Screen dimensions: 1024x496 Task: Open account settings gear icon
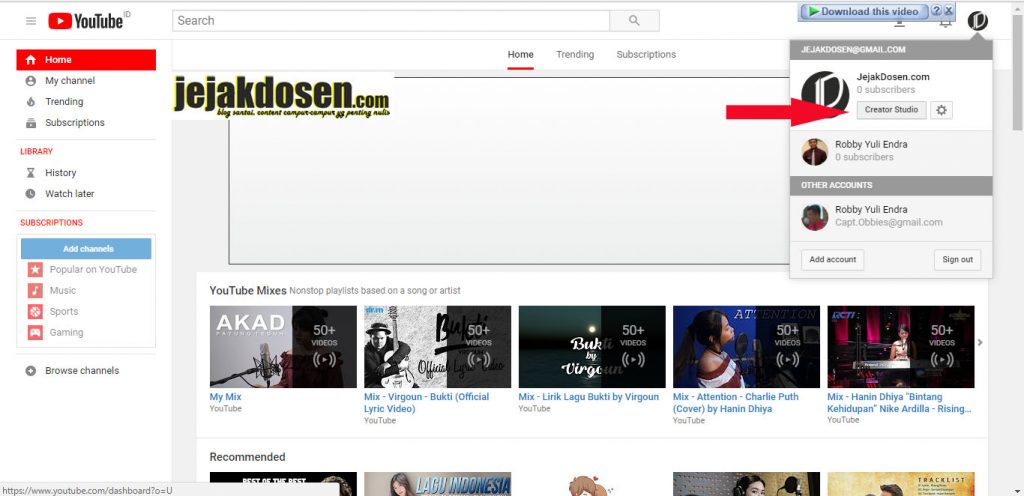[x=941, y=110]
